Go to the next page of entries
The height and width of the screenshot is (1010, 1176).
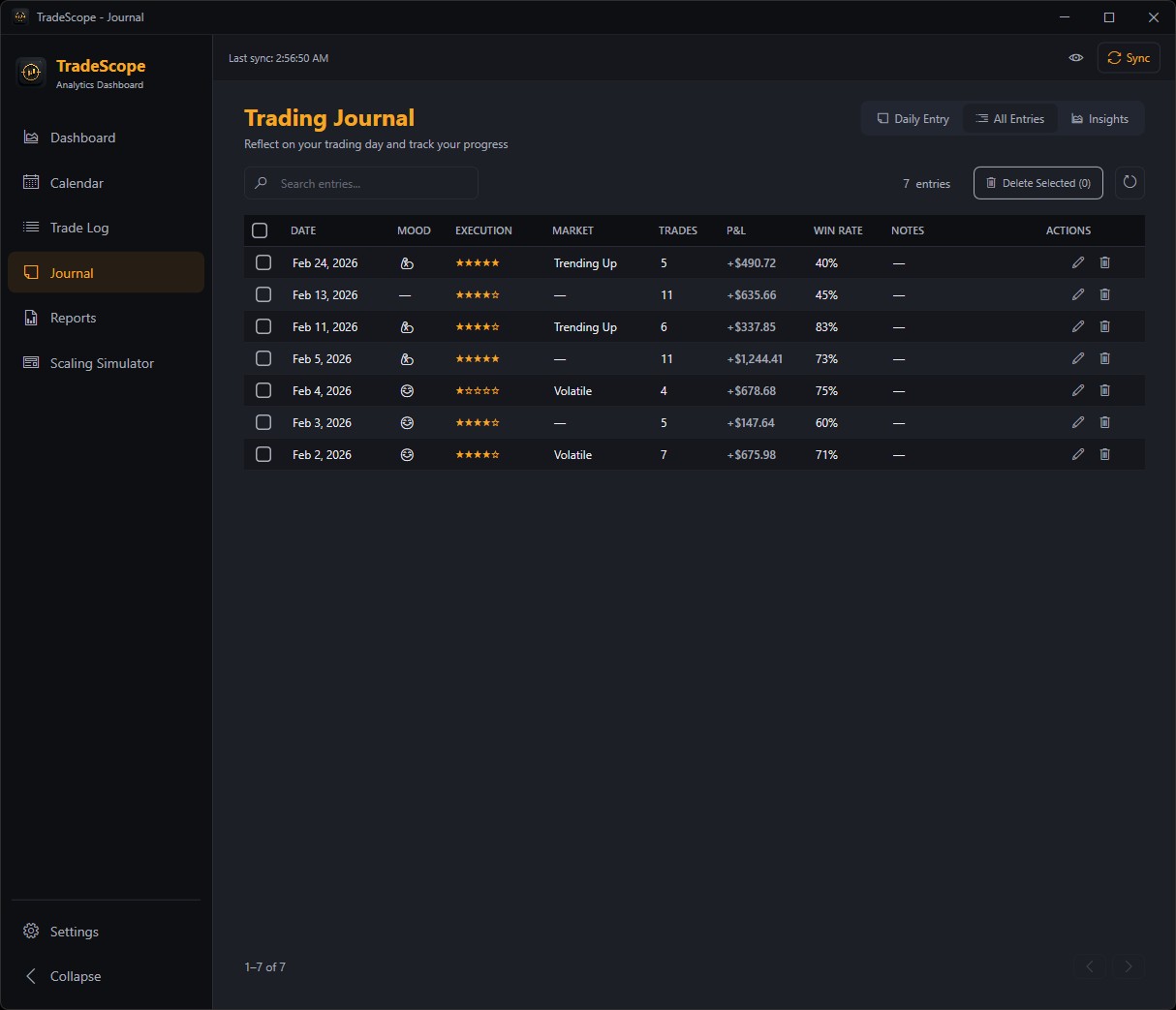[1128, 966]
